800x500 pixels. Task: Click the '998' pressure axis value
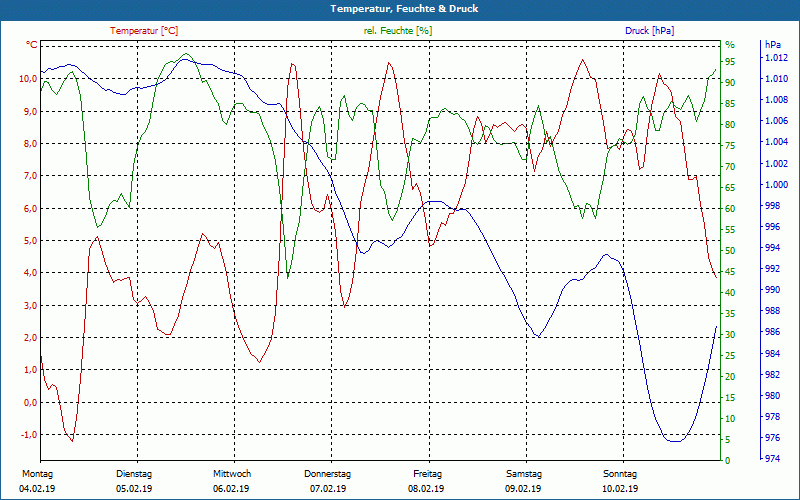click(x=772, y=205)
